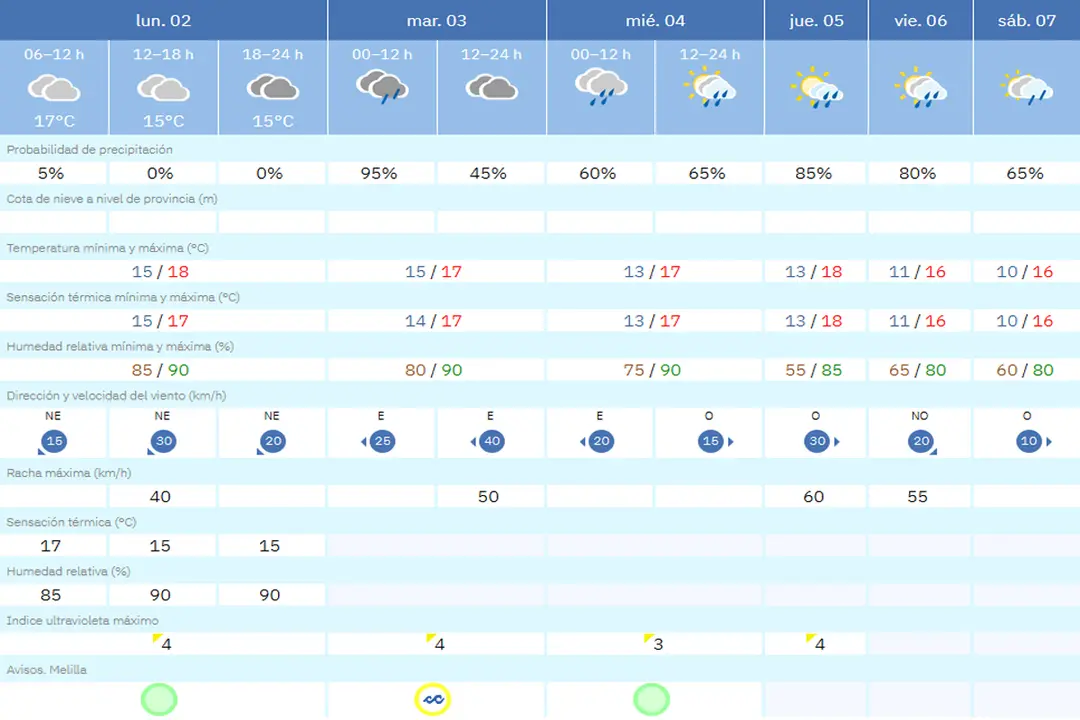Click the green warning circle for mié. 04

pos(652,699)
